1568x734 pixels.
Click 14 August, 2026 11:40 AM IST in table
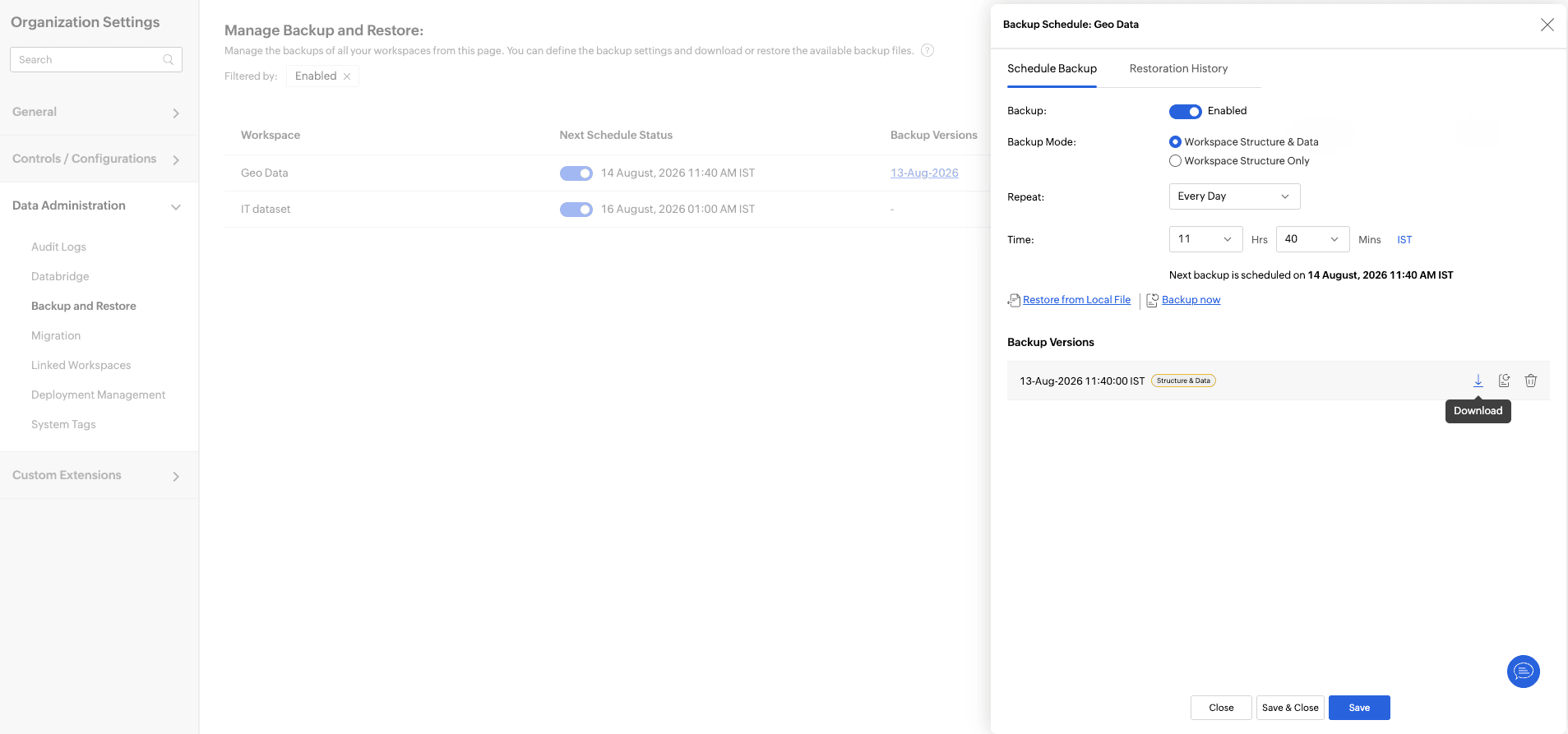point(678,173)
